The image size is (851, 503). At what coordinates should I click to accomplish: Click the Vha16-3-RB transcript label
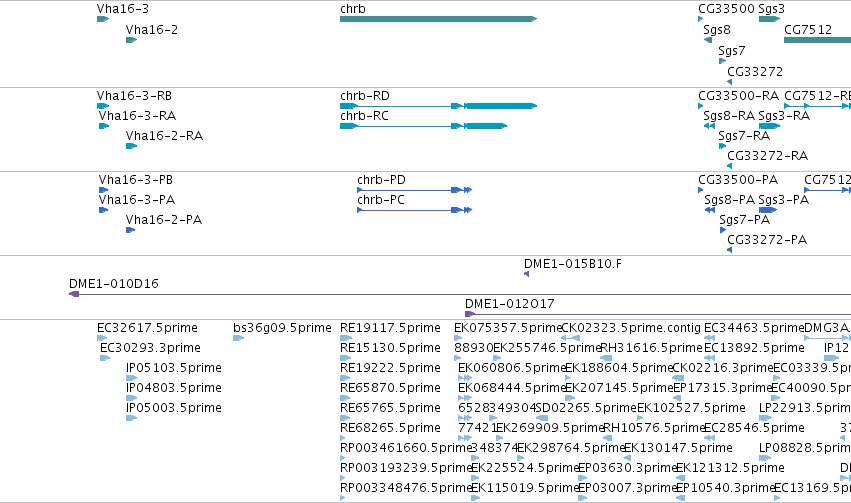click(135, 96)
